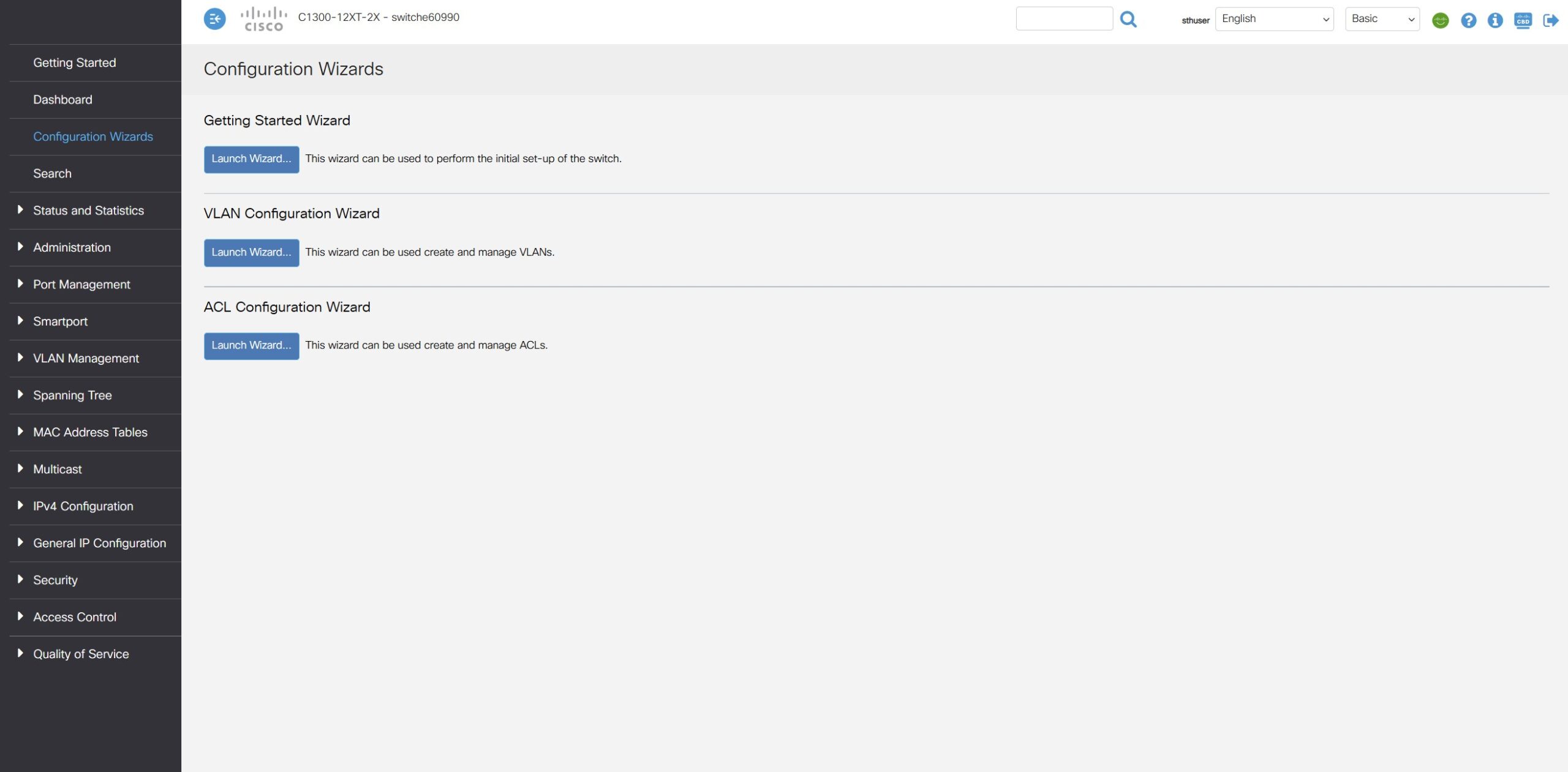Open the English language dropdown
This screenshot has height=772, width=1568.
click(1274, 19)
